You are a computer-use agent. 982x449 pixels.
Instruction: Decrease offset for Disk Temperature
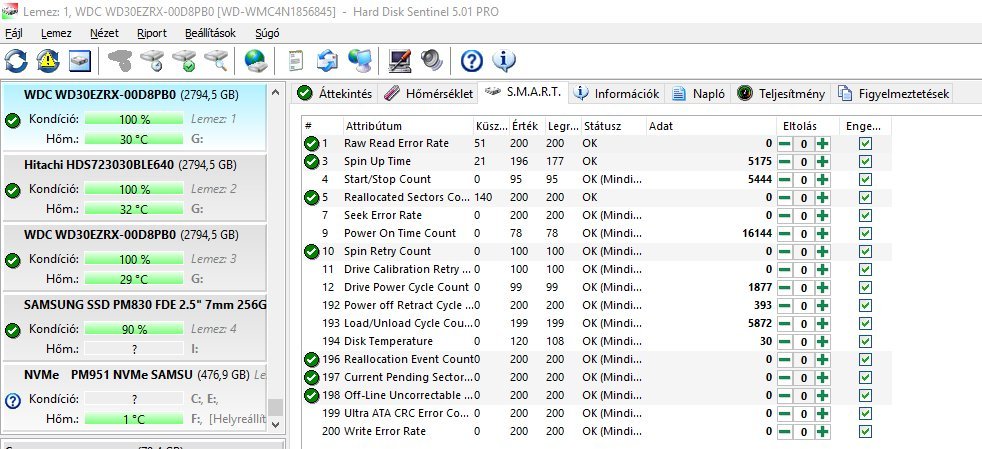[x=784, y=341]
